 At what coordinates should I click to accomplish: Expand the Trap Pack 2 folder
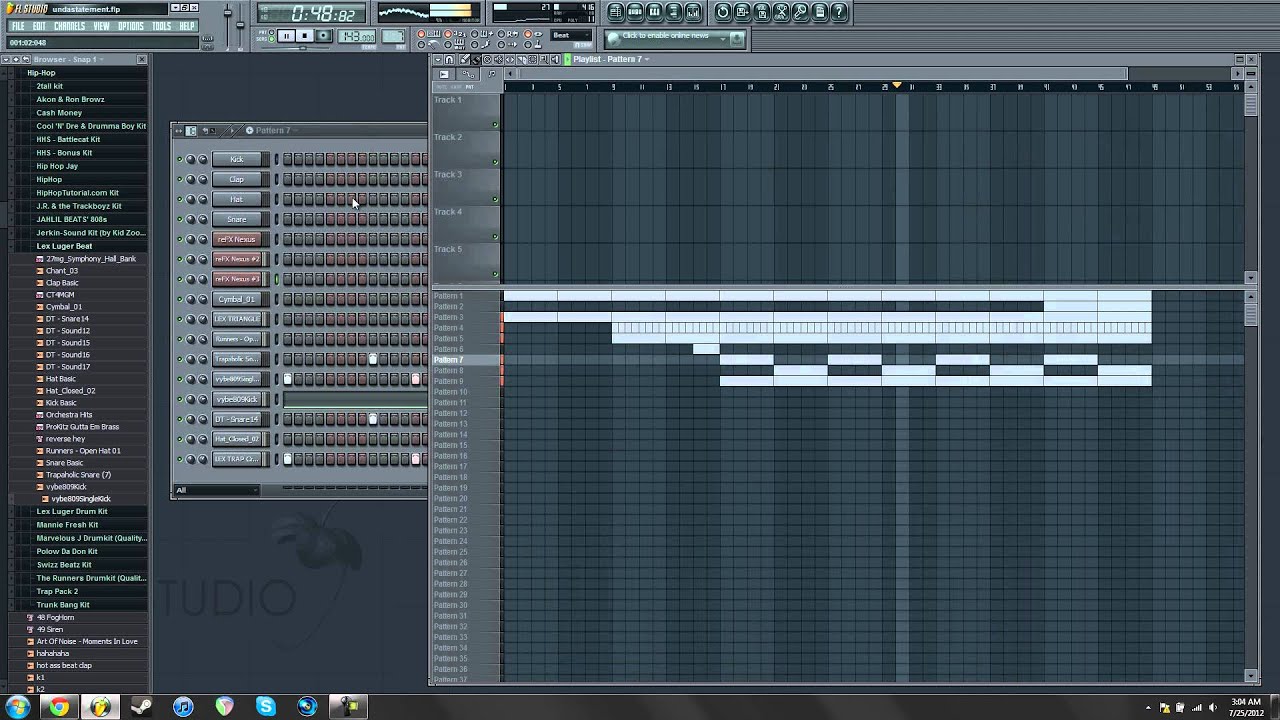[57, 591]
